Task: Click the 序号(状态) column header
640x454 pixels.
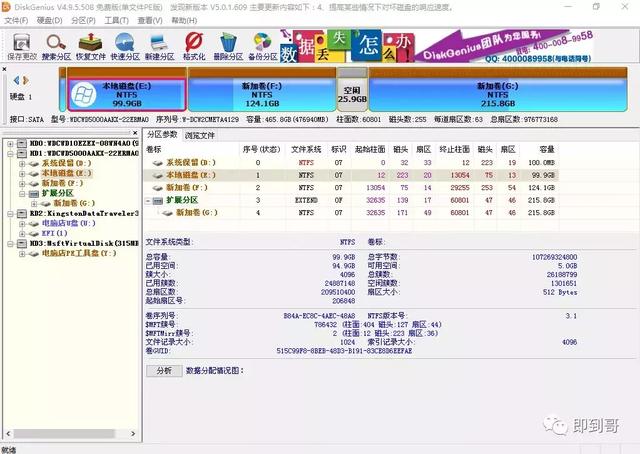Action: [x=262, y=149]
